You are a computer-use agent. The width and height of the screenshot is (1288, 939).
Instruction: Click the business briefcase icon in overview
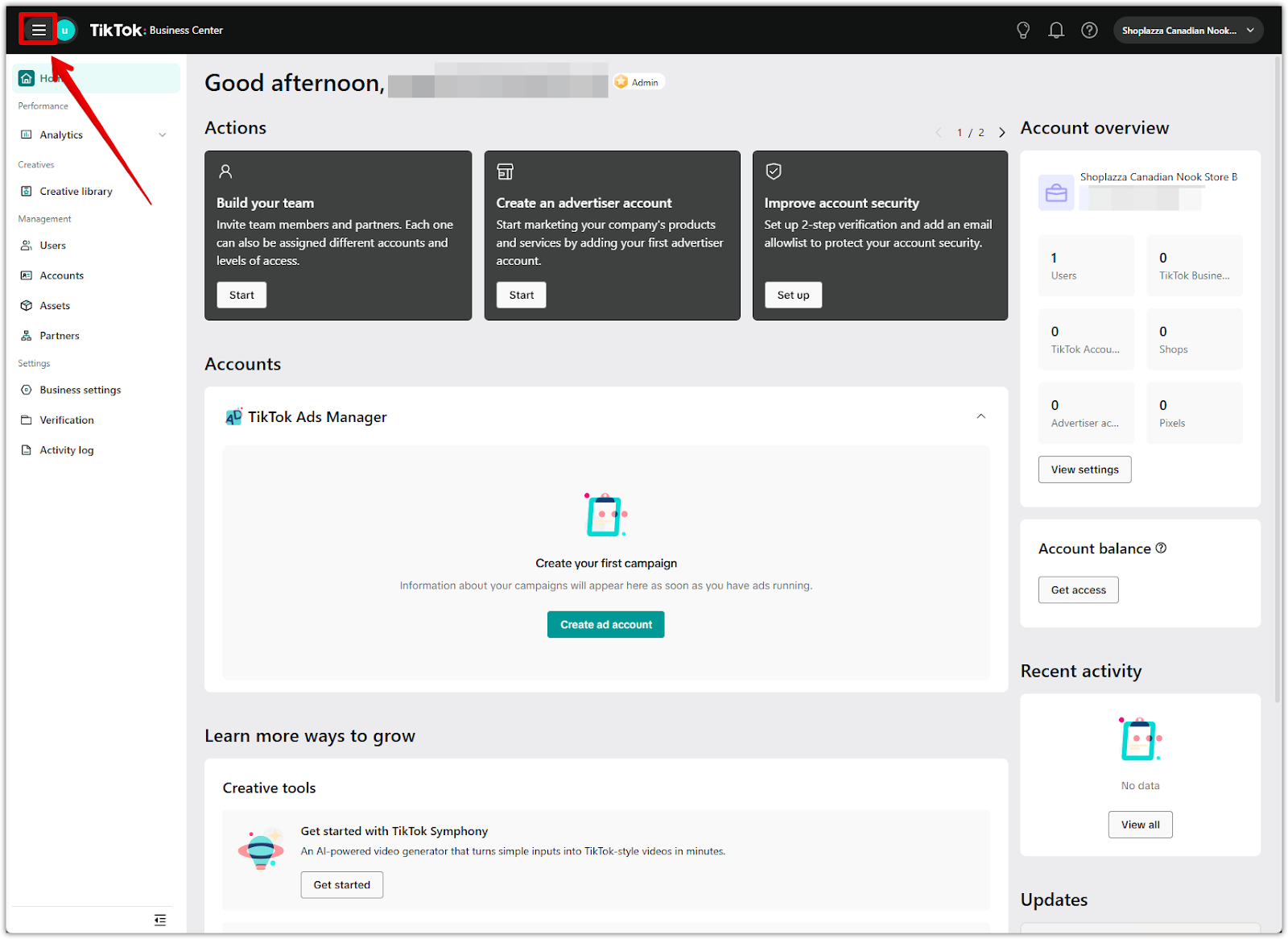[1056, 193]
